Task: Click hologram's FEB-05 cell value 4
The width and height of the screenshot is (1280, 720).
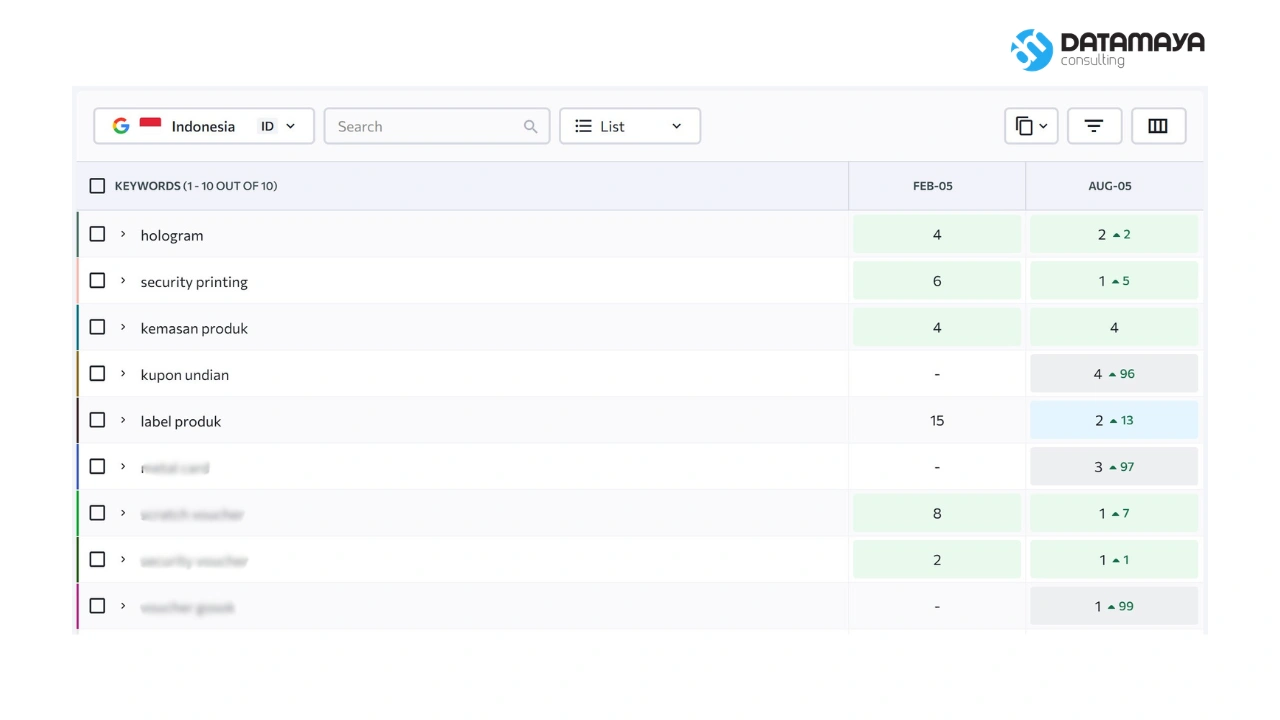Action: pos(937,234)
